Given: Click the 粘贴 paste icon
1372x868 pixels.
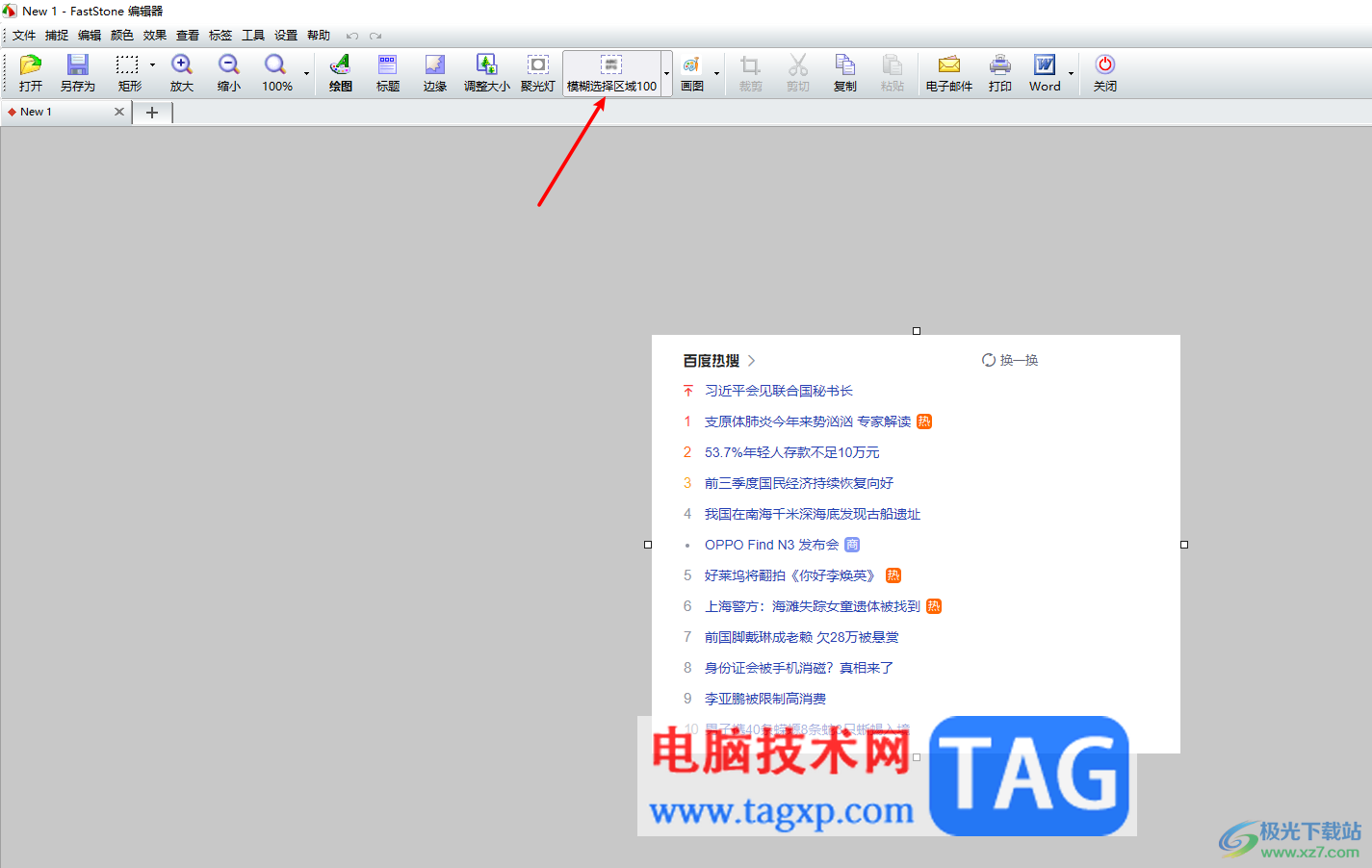Looking at the screenshot, I should [x=893, y=73].
